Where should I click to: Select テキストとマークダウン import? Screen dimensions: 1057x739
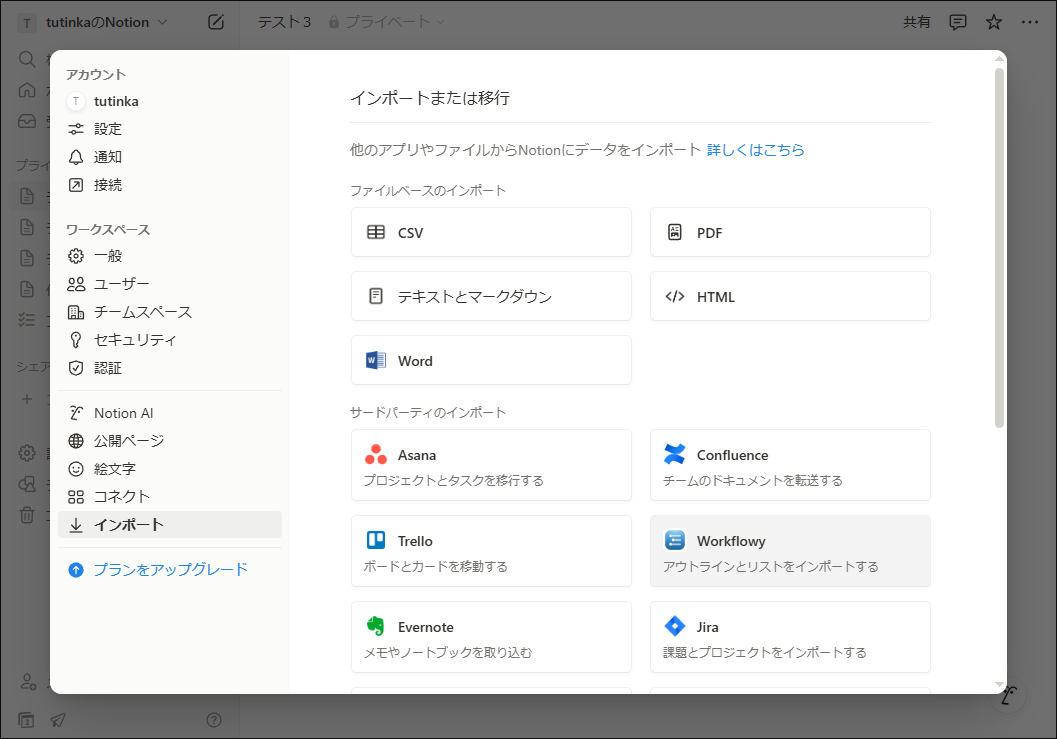tap(491, 296)
